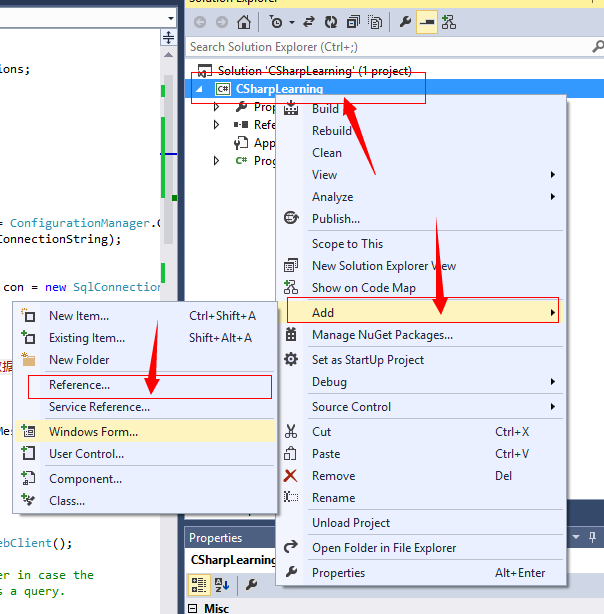Toggle the Preview Selected Items button

427,21
